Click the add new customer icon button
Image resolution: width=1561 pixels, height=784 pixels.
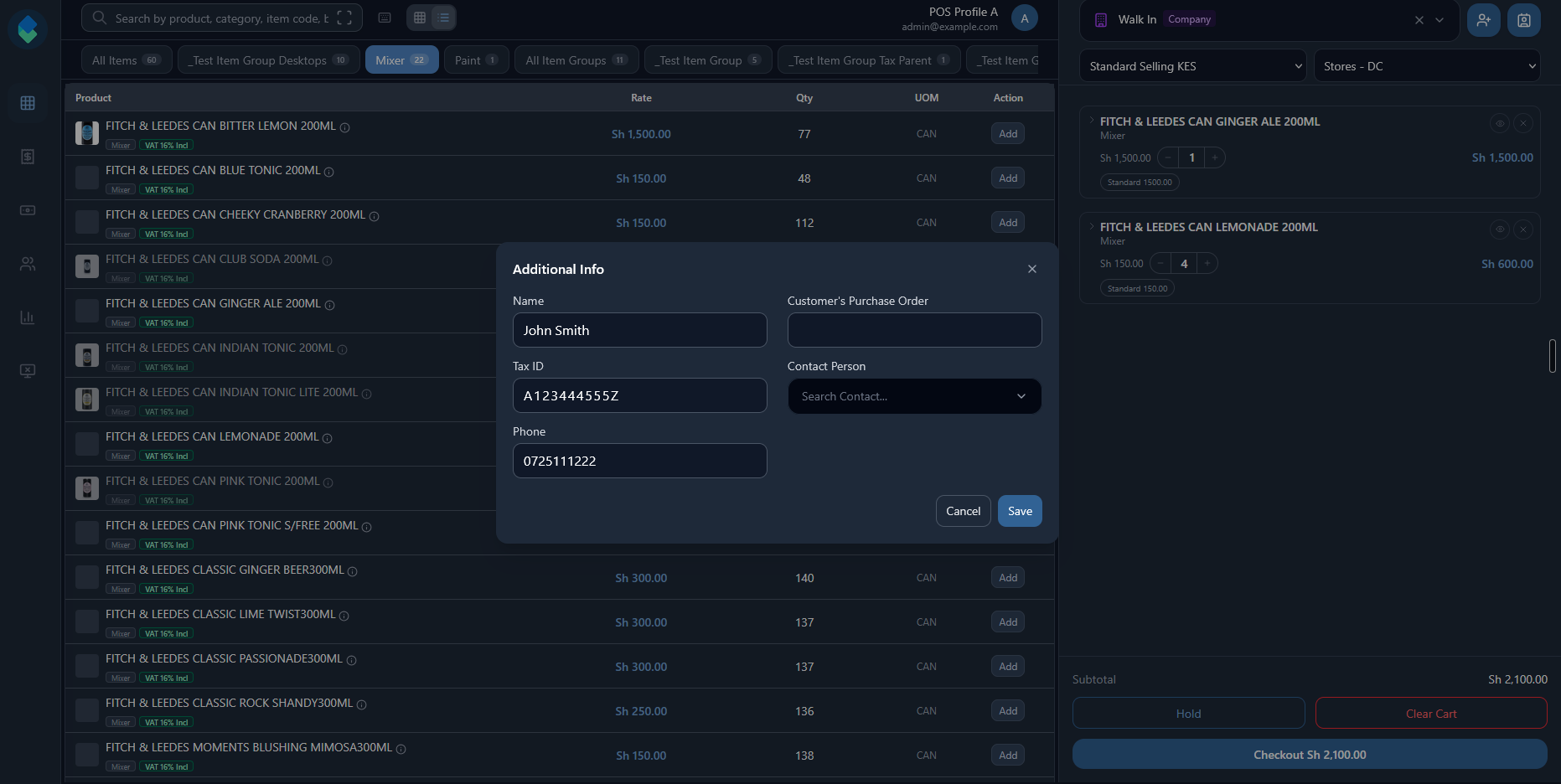click(1483, 20)
